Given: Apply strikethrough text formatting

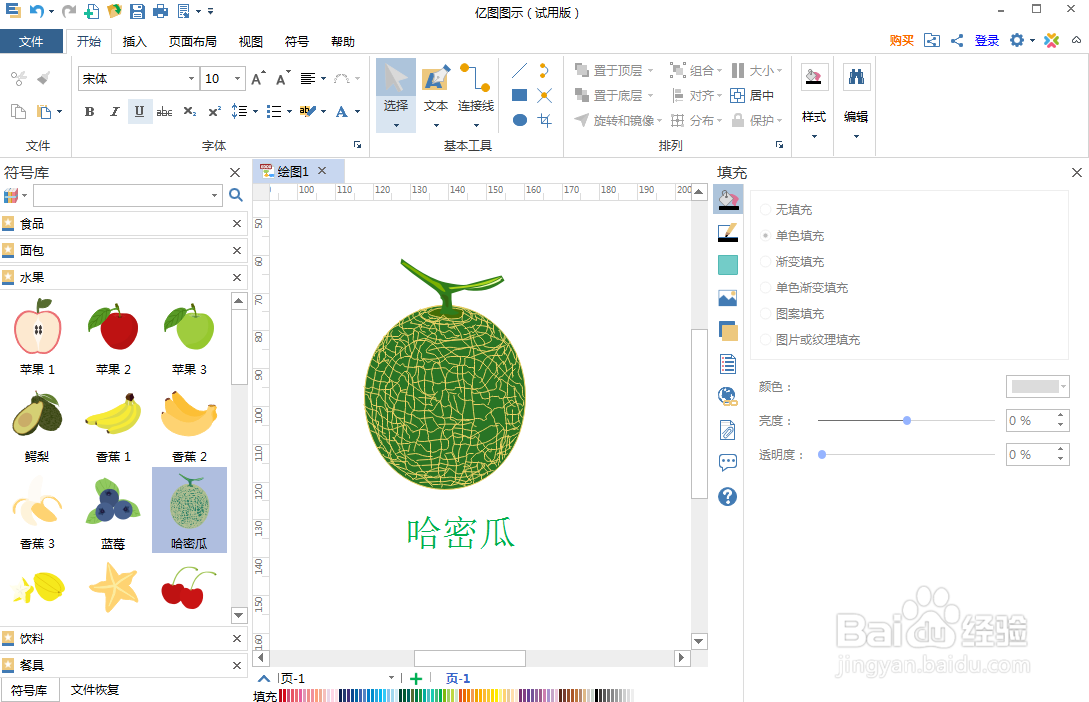Looking at the screenshot, I should point(165,111).
